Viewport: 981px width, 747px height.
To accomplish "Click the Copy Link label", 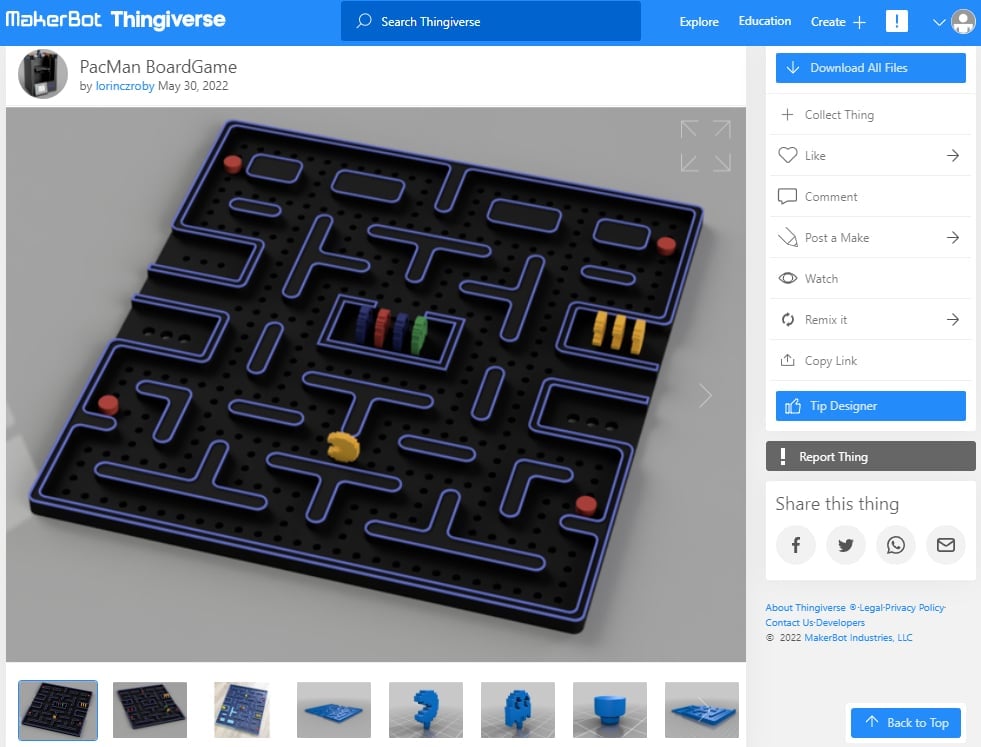I will tap(830, 360).
